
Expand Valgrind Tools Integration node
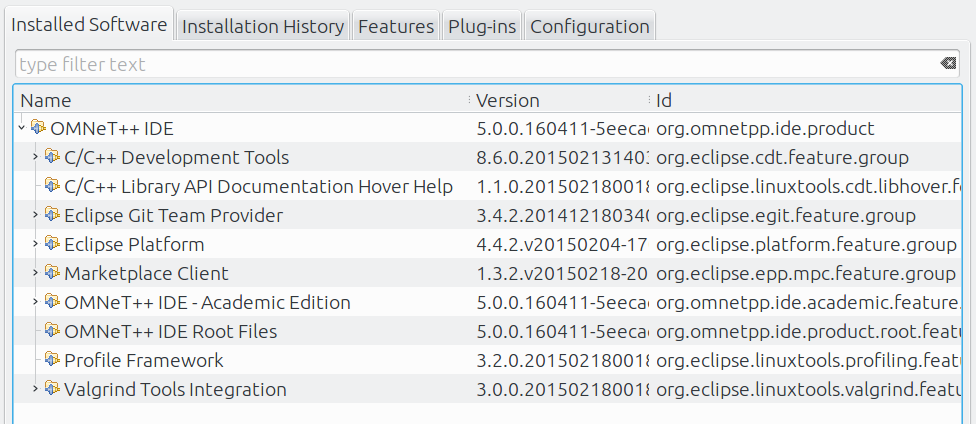pos(35,389)
